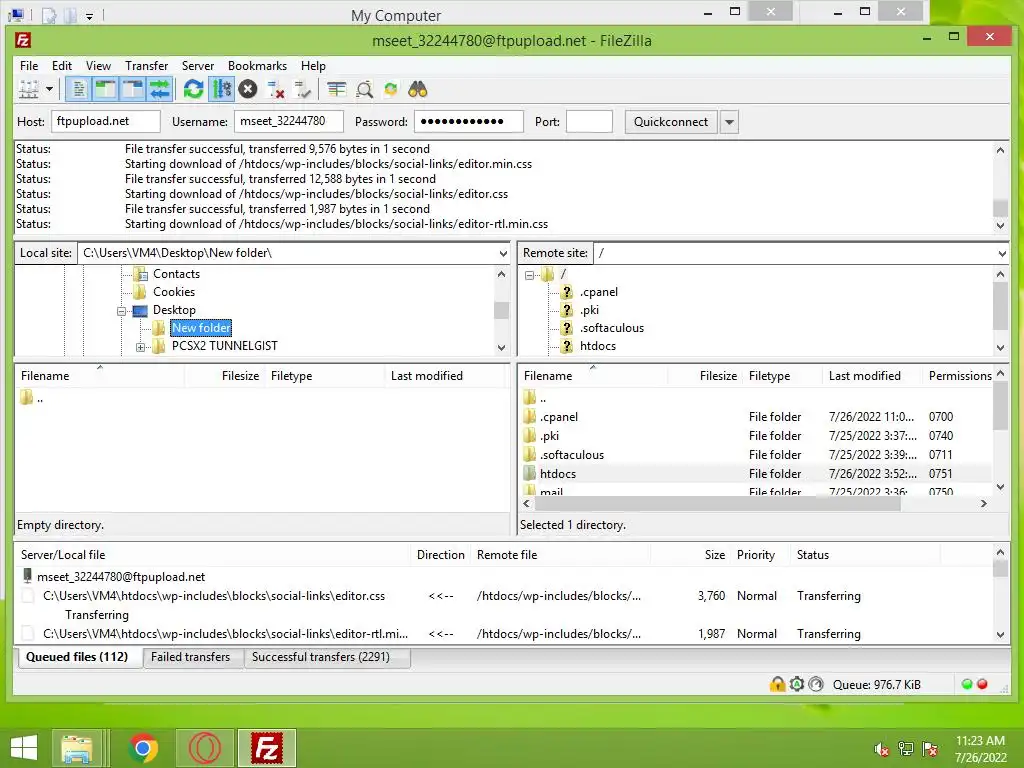Click the muted volume tray icon

coord(882,749)
